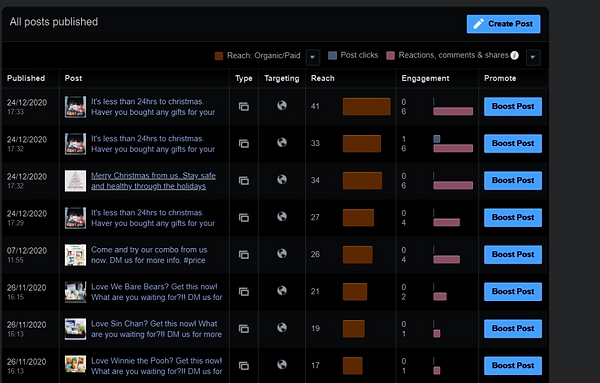
Task: Click the Create Post button
Action: coord(503,24)
